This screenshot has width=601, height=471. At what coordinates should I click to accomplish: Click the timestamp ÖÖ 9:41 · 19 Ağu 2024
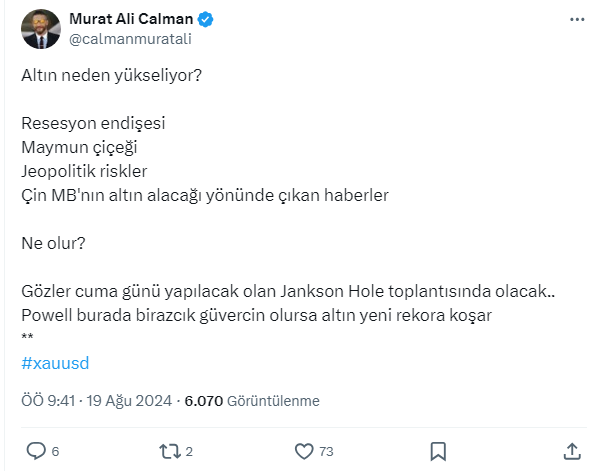[x=96, y=401]
